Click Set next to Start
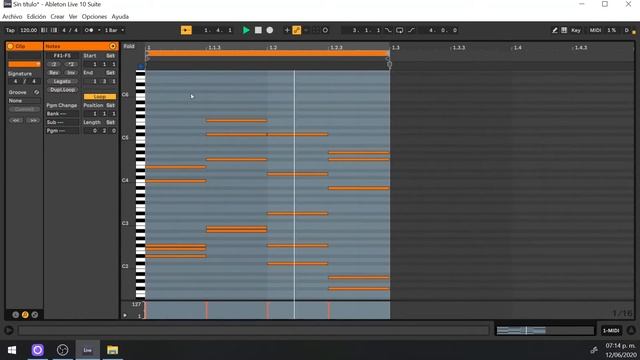Screen dimensions: 640x360 point(111,56)
